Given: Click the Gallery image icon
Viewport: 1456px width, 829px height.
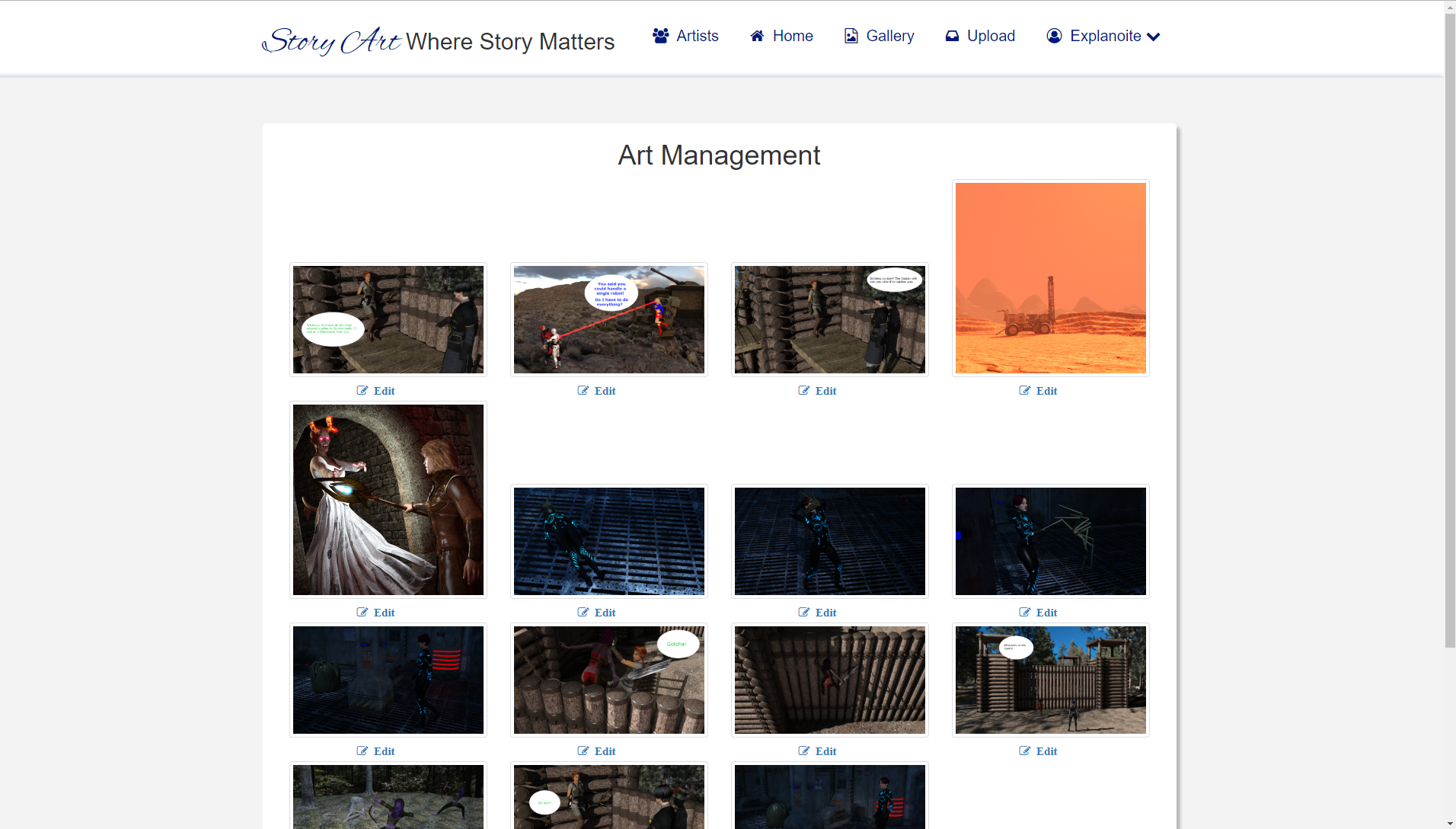Looking at the screenshot, I should tap(851, 36).
